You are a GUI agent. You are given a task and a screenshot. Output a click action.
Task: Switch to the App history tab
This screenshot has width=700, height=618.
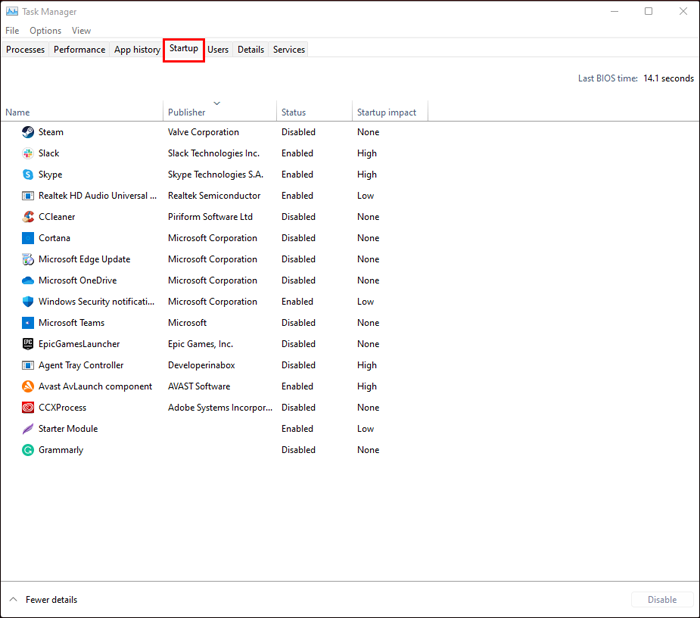pyautogui.click(x=137, y=50)
